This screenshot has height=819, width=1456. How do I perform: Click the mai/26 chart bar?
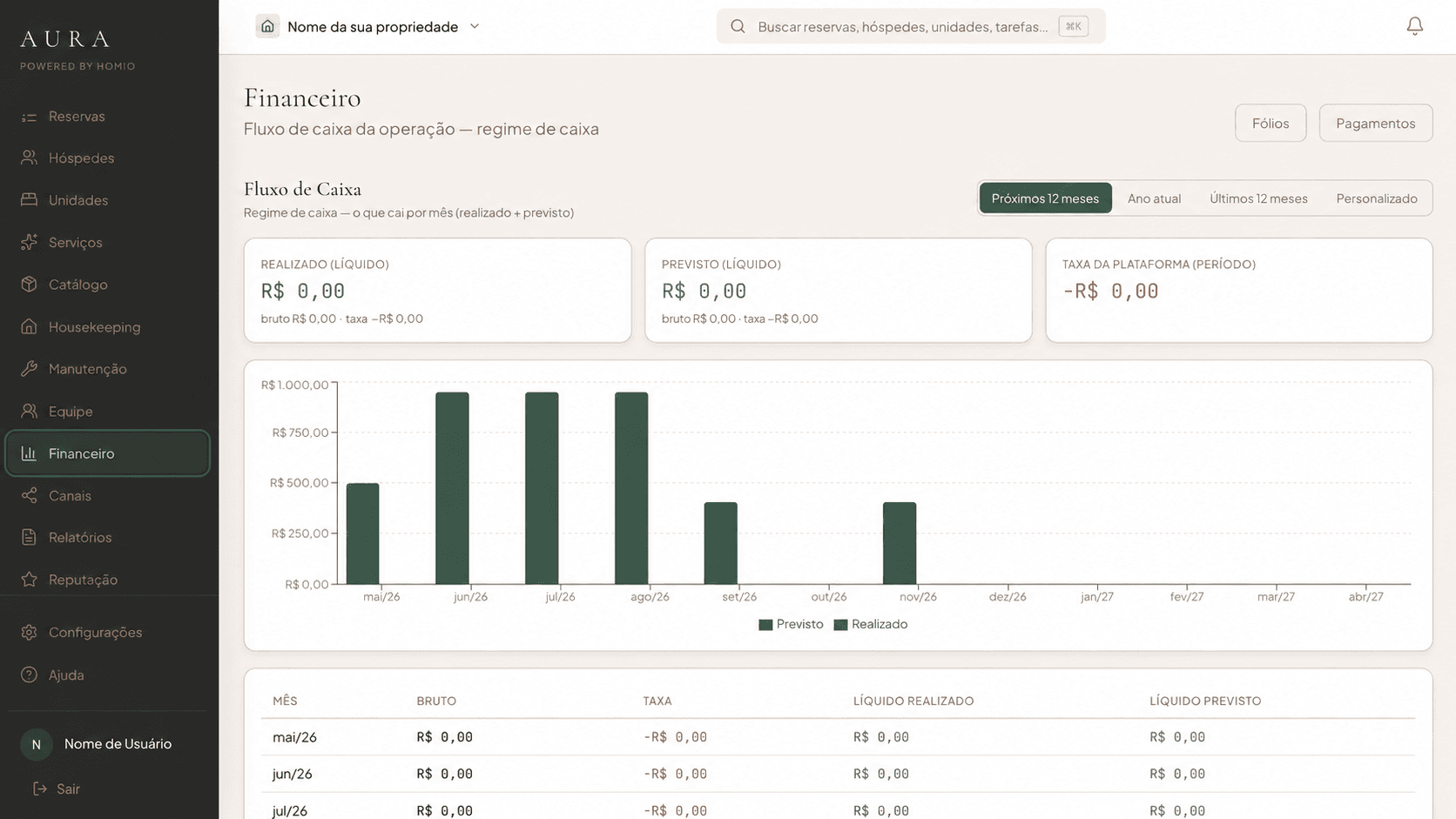click(362, 534)
